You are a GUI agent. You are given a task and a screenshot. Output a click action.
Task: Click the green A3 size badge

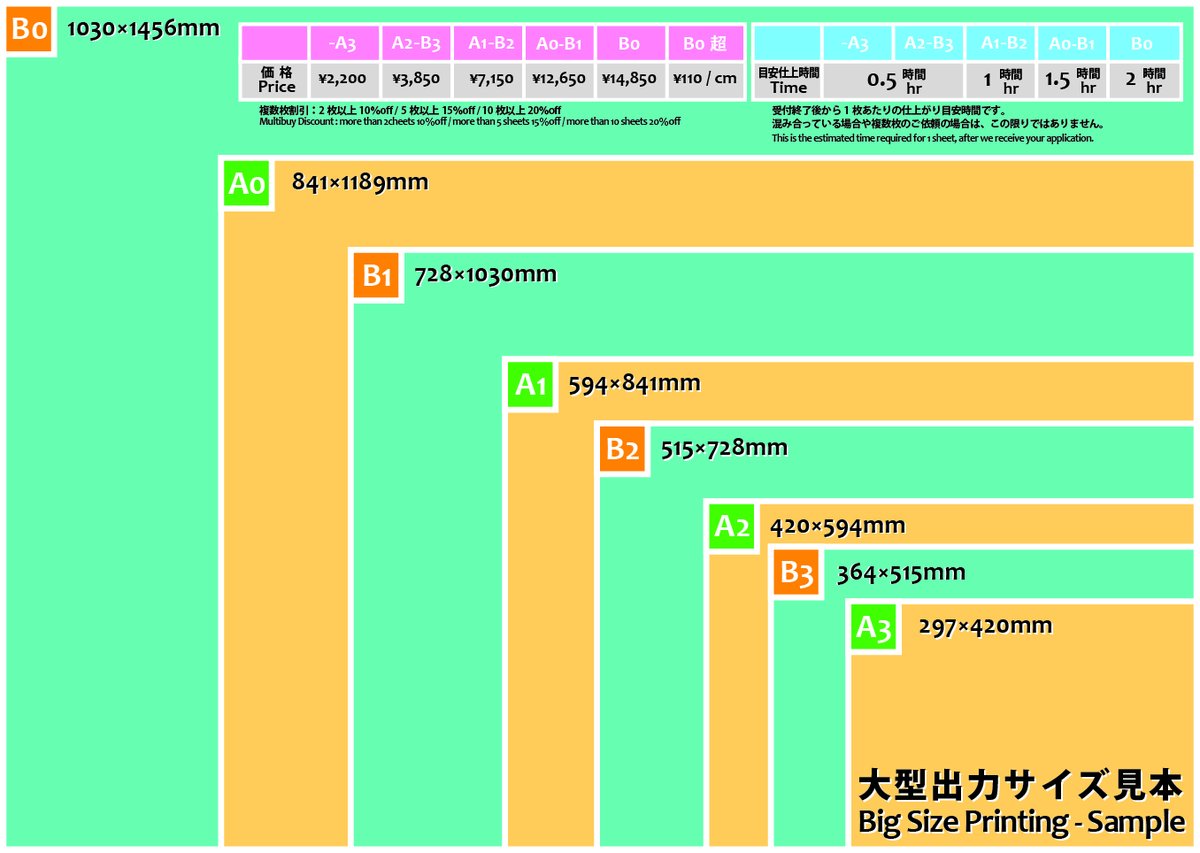tap(873, 629)
